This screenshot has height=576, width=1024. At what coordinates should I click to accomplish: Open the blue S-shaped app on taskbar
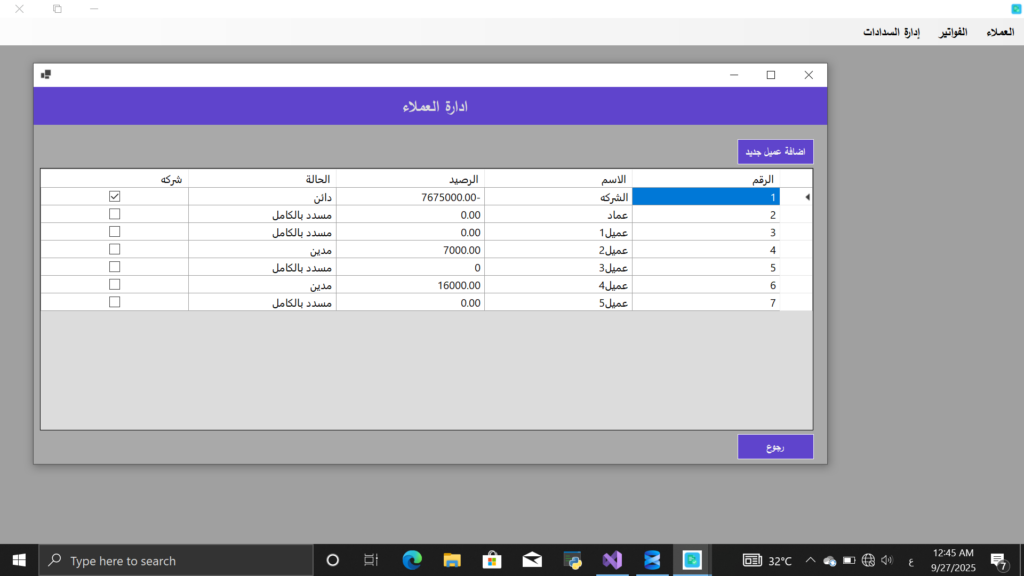tap(652, 560)
